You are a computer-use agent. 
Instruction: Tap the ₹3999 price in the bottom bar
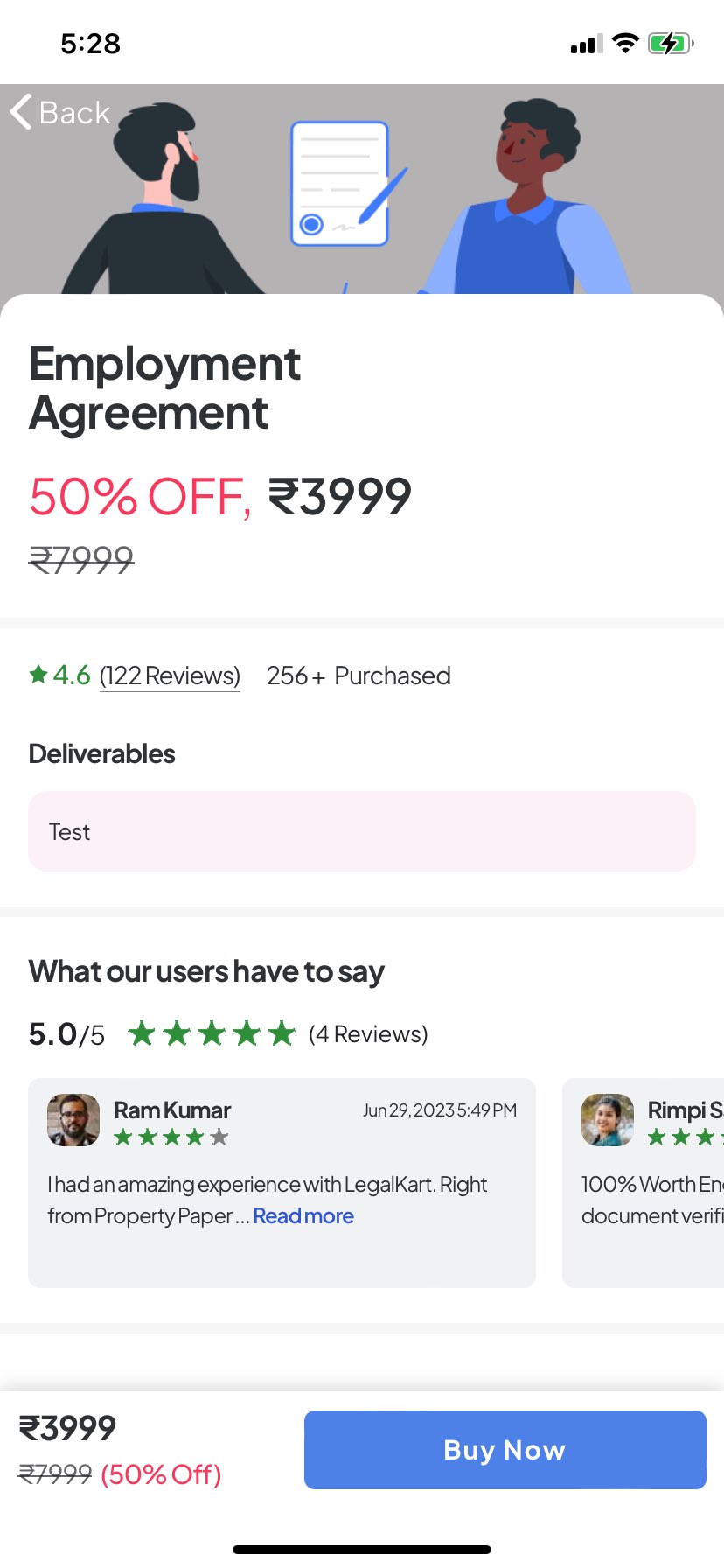coord(67,1428)
